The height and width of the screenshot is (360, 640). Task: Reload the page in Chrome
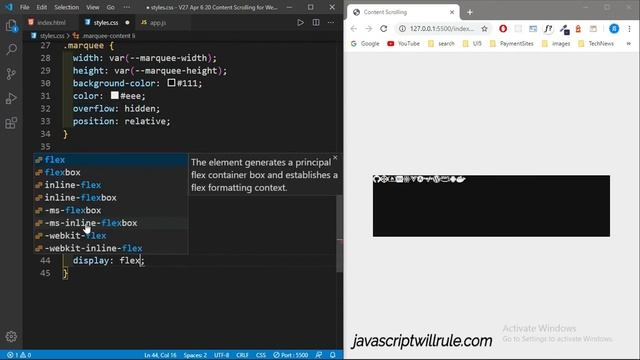point(383,29)
